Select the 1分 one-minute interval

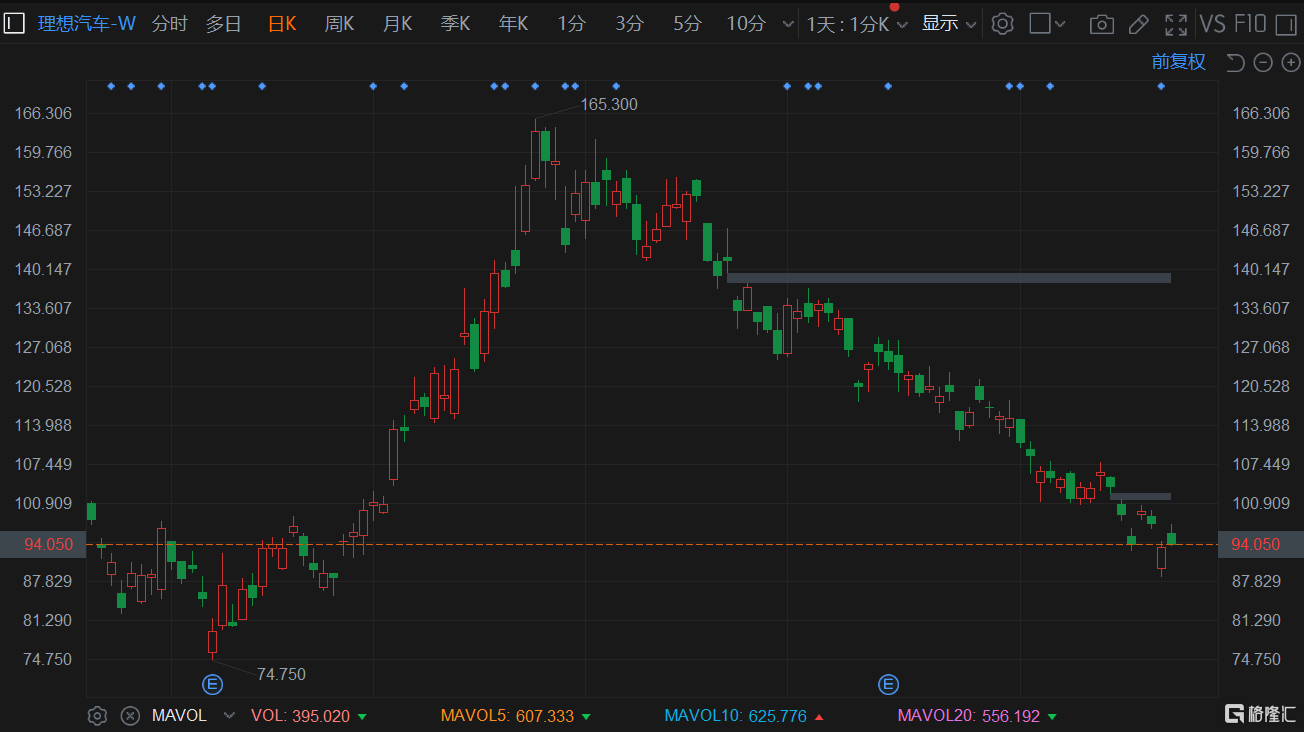click(x=571, y=24)
